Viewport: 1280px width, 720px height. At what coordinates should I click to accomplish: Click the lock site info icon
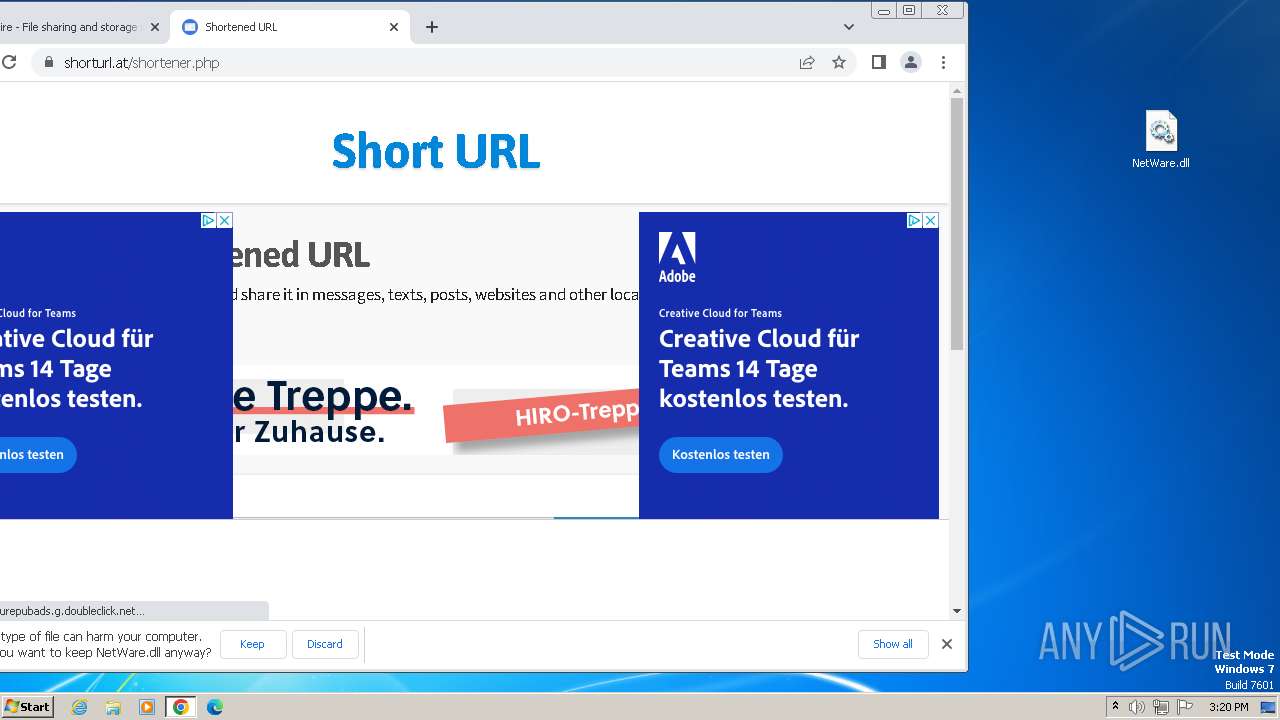pyautogui.click(x=48, y=62)
